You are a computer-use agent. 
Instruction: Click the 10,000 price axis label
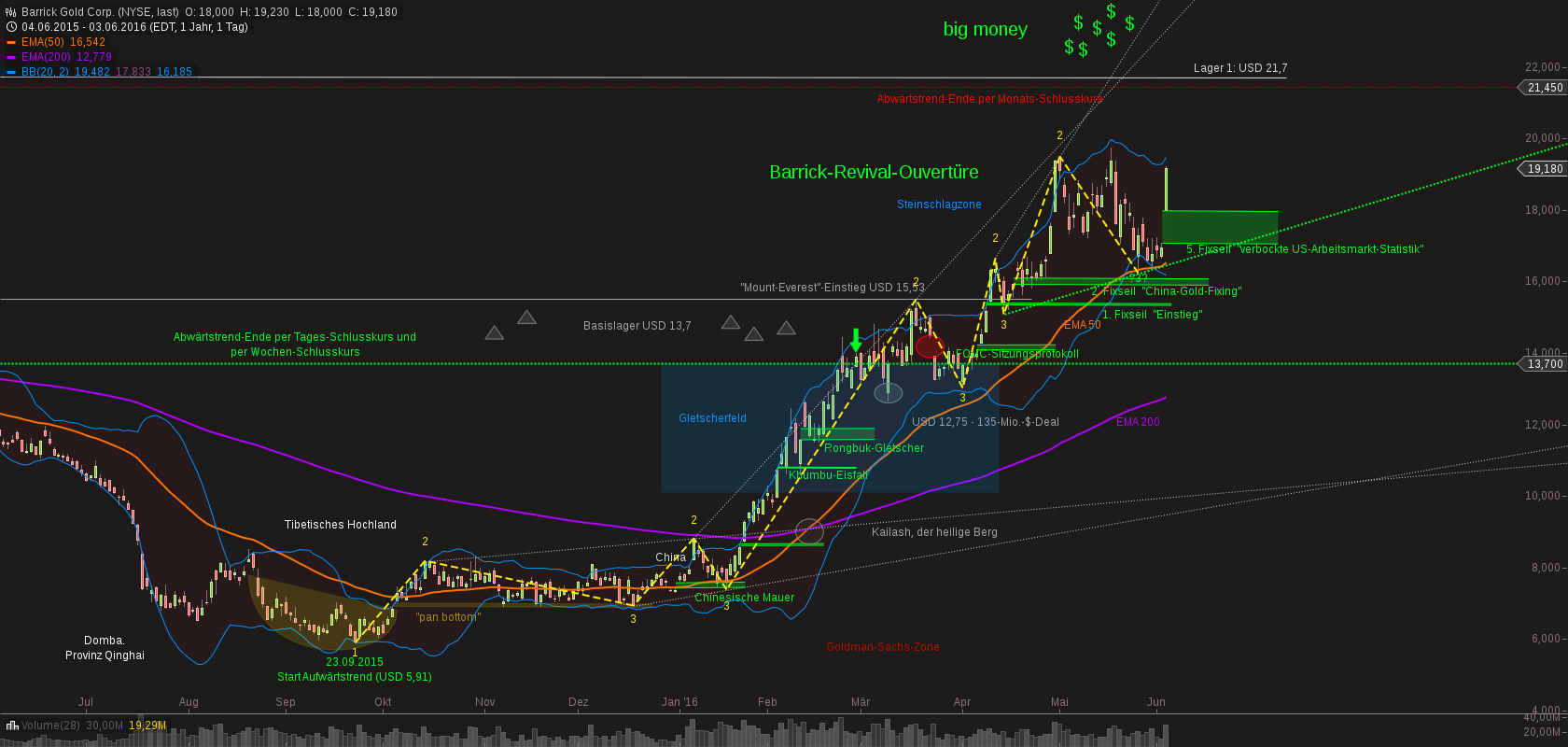[x=1542, y=496]
